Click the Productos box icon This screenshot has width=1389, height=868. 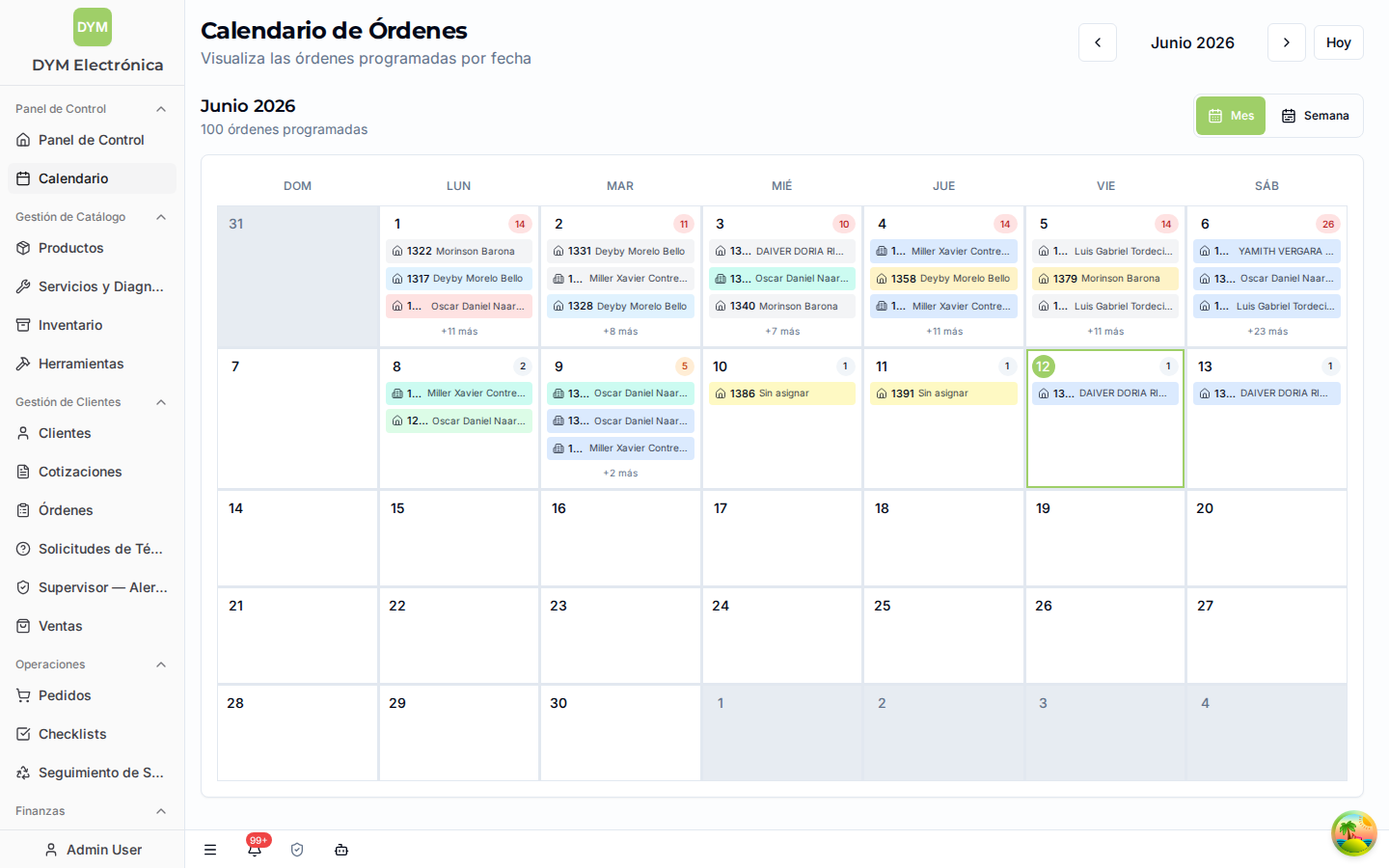(x=23, y=248)
